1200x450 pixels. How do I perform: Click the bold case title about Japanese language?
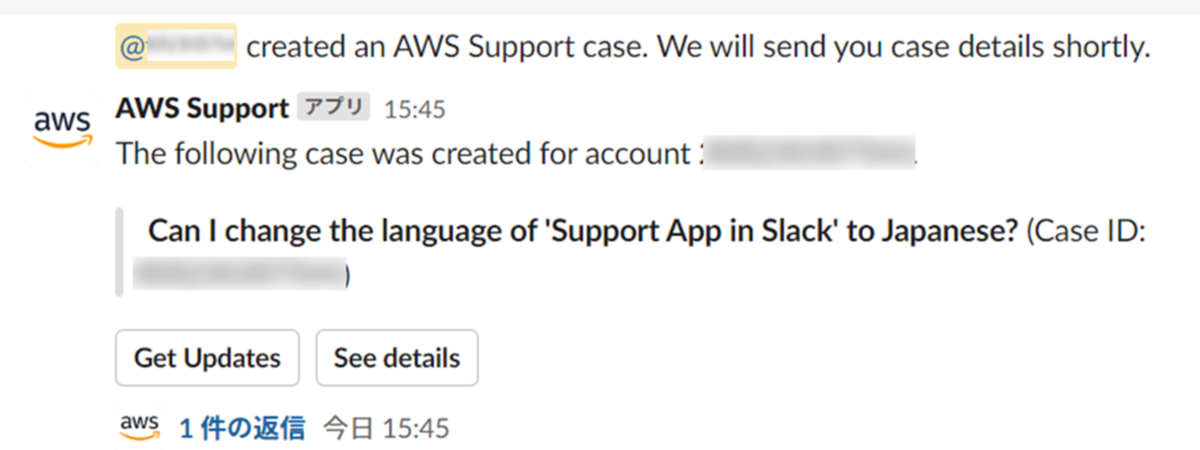pos(583,231)
